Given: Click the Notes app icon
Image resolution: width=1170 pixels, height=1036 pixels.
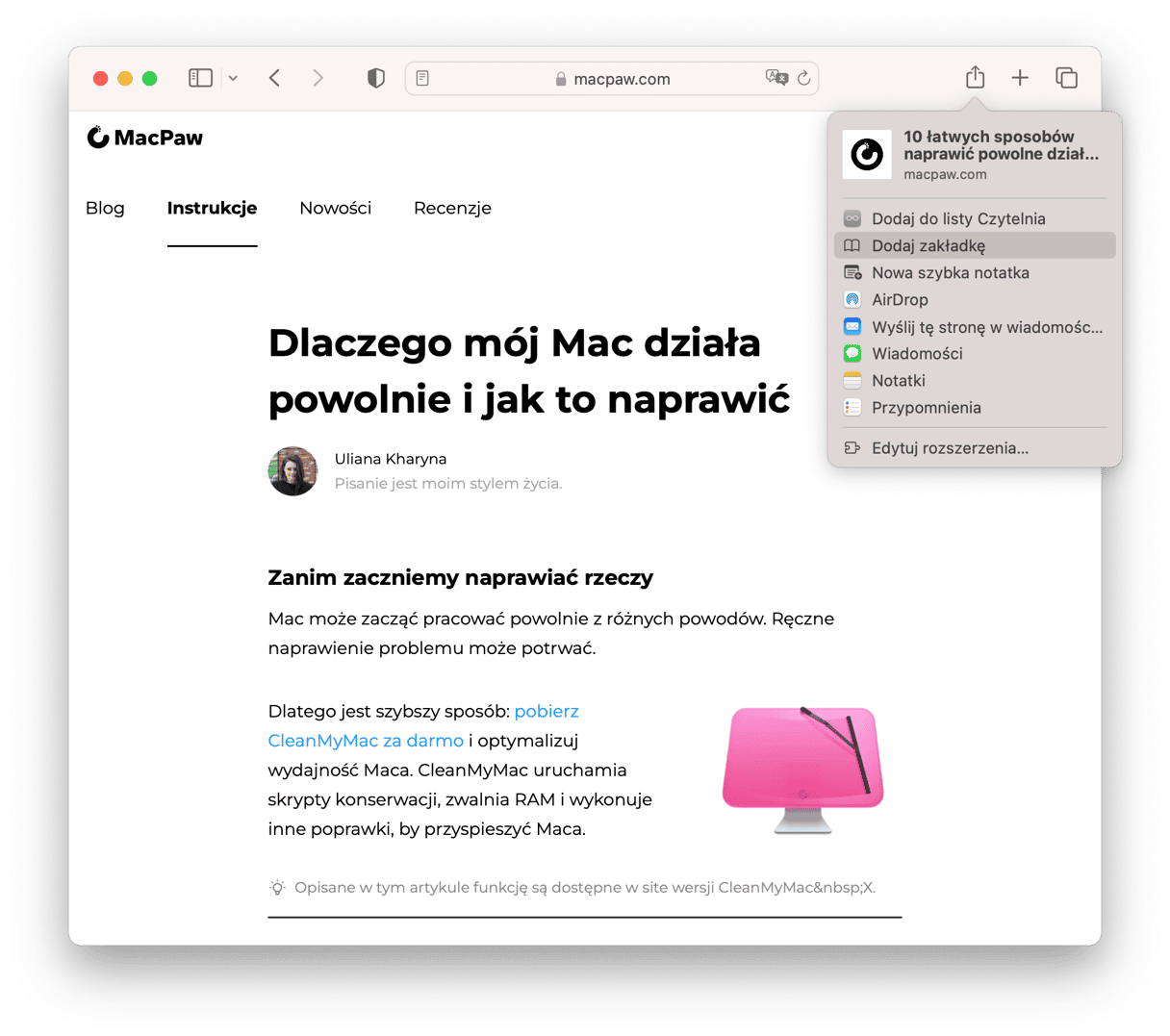Looking at the screenshot, I should pyautogui.click(x=852, y=380).
